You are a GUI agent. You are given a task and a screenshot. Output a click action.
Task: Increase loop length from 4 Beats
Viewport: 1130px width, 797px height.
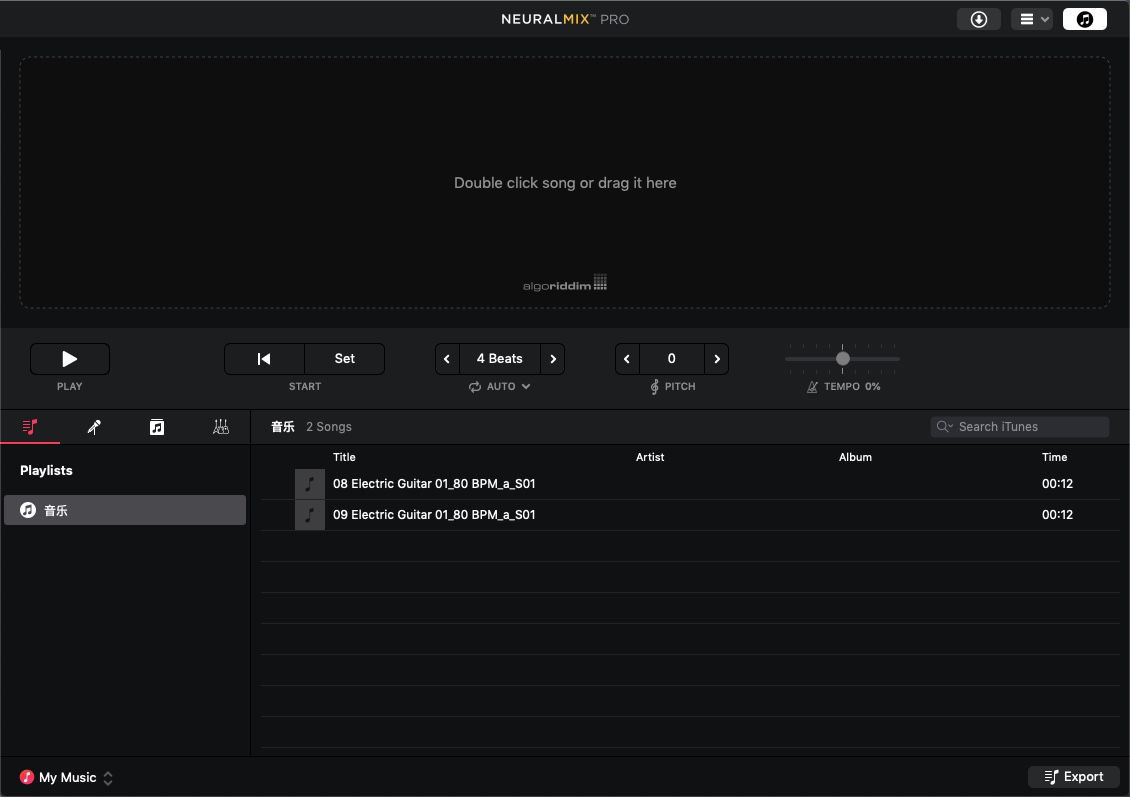553,359
